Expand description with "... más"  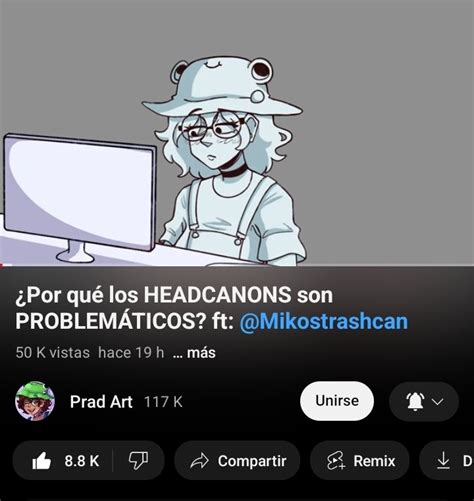[195, 353]
